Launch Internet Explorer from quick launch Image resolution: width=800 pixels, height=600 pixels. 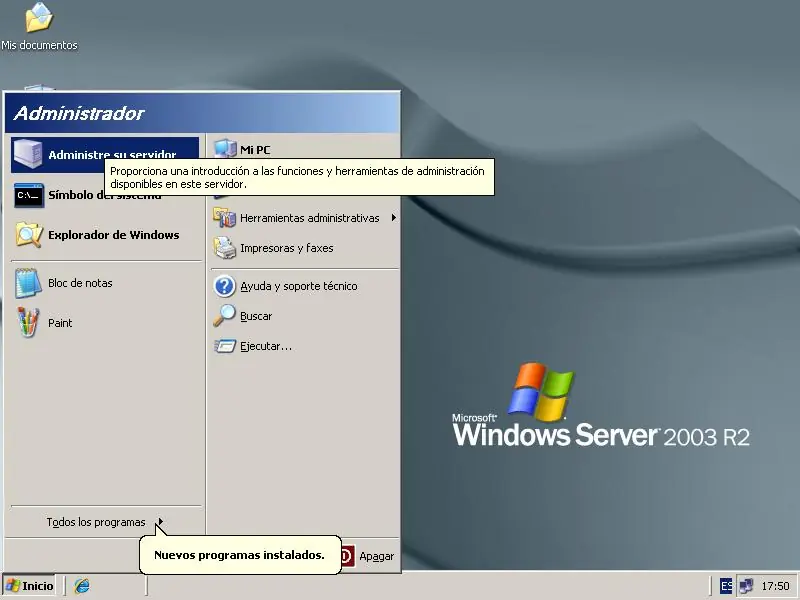(82, 586)
